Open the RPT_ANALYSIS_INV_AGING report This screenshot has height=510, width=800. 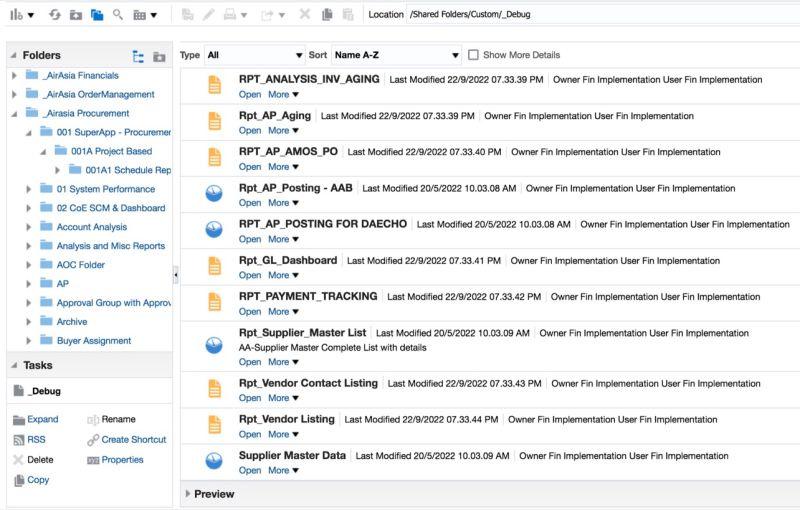pyautogui.click(x=249, y=94)
